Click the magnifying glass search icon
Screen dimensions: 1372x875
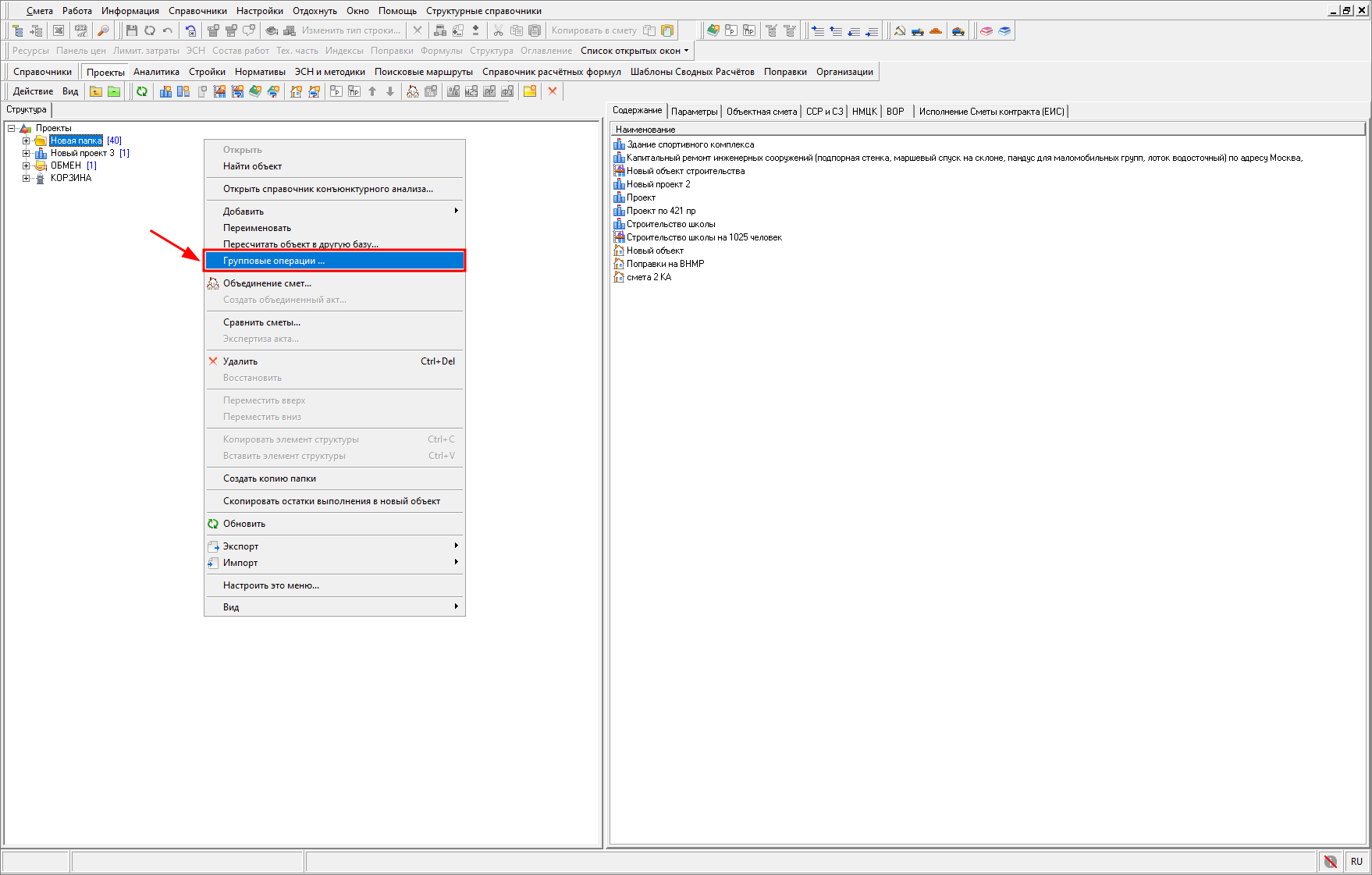[x=103, y=30]
